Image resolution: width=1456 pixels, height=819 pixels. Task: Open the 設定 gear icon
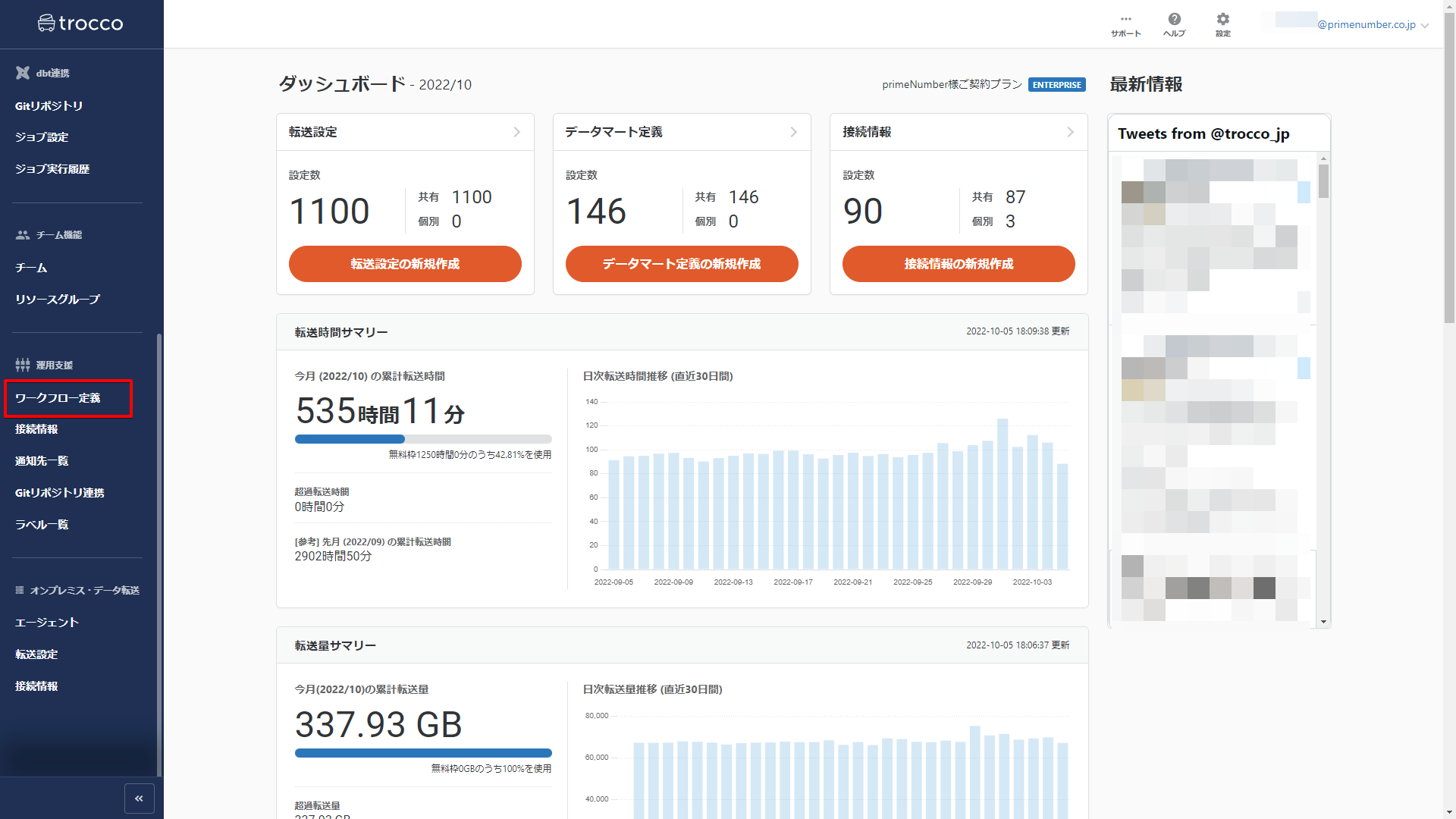1222,24
